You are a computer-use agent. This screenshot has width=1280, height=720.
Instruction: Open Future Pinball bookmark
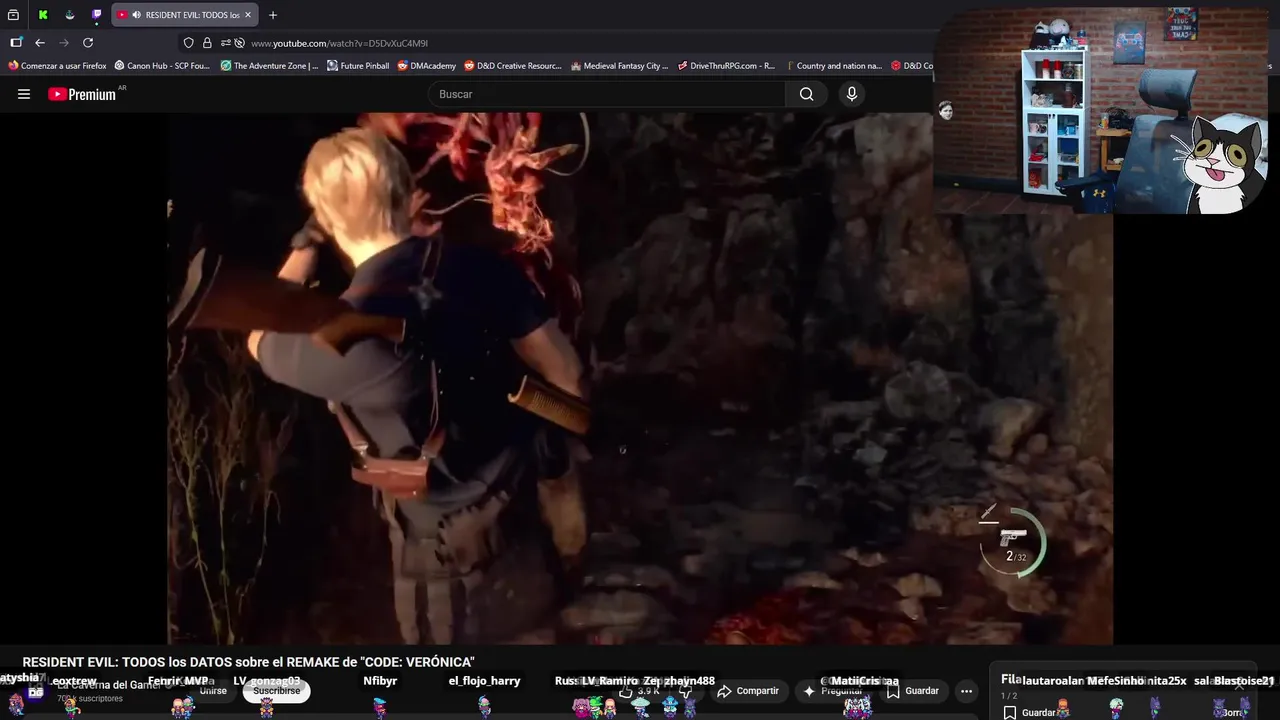tap(358, 66)
